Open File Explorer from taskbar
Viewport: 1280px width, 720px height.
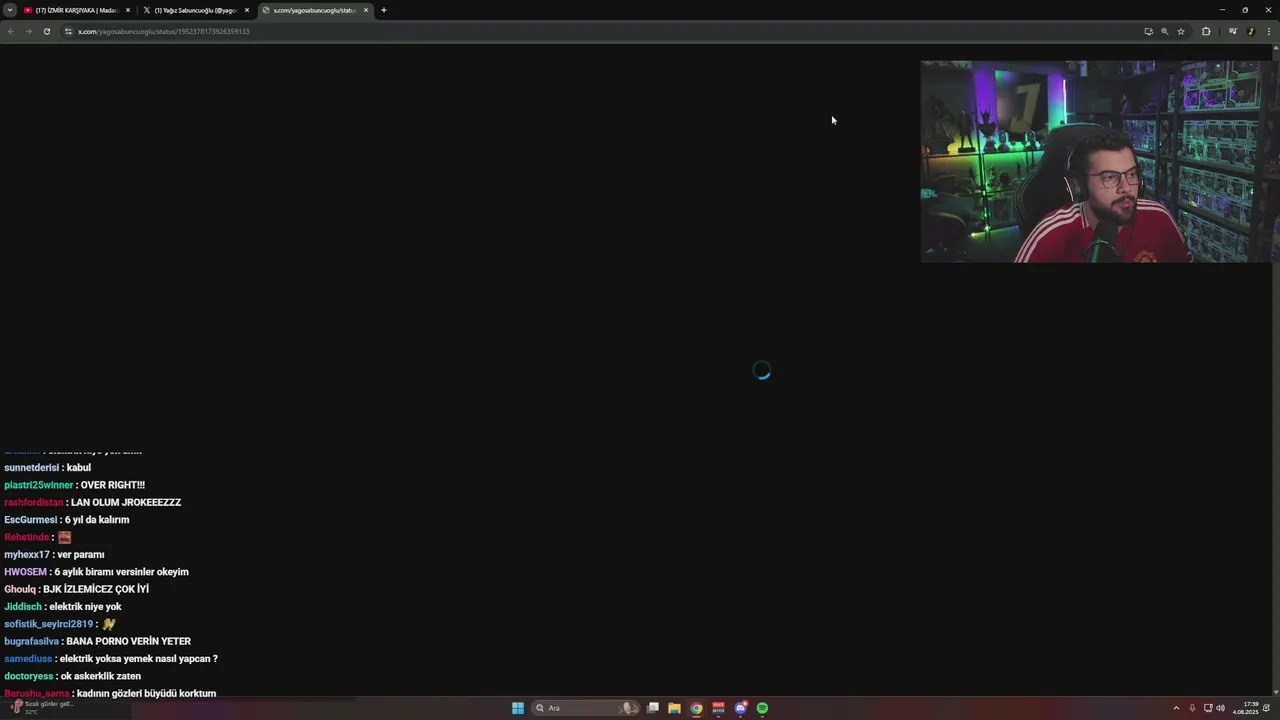tap(674, 708)
